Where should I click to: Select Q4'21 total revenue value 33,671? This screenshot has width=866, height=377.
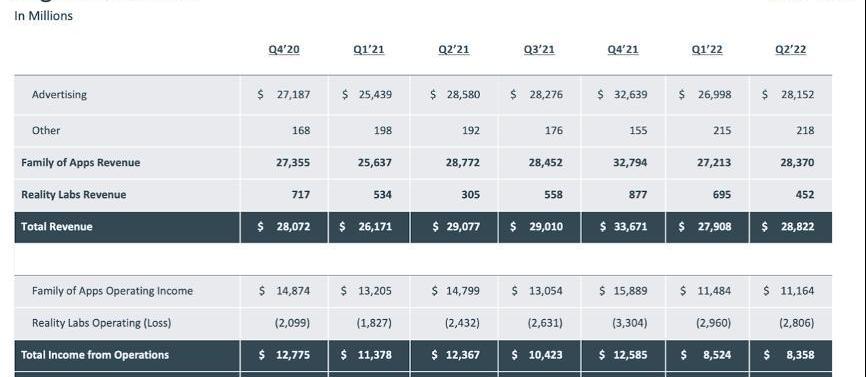(x=630, y=226)
